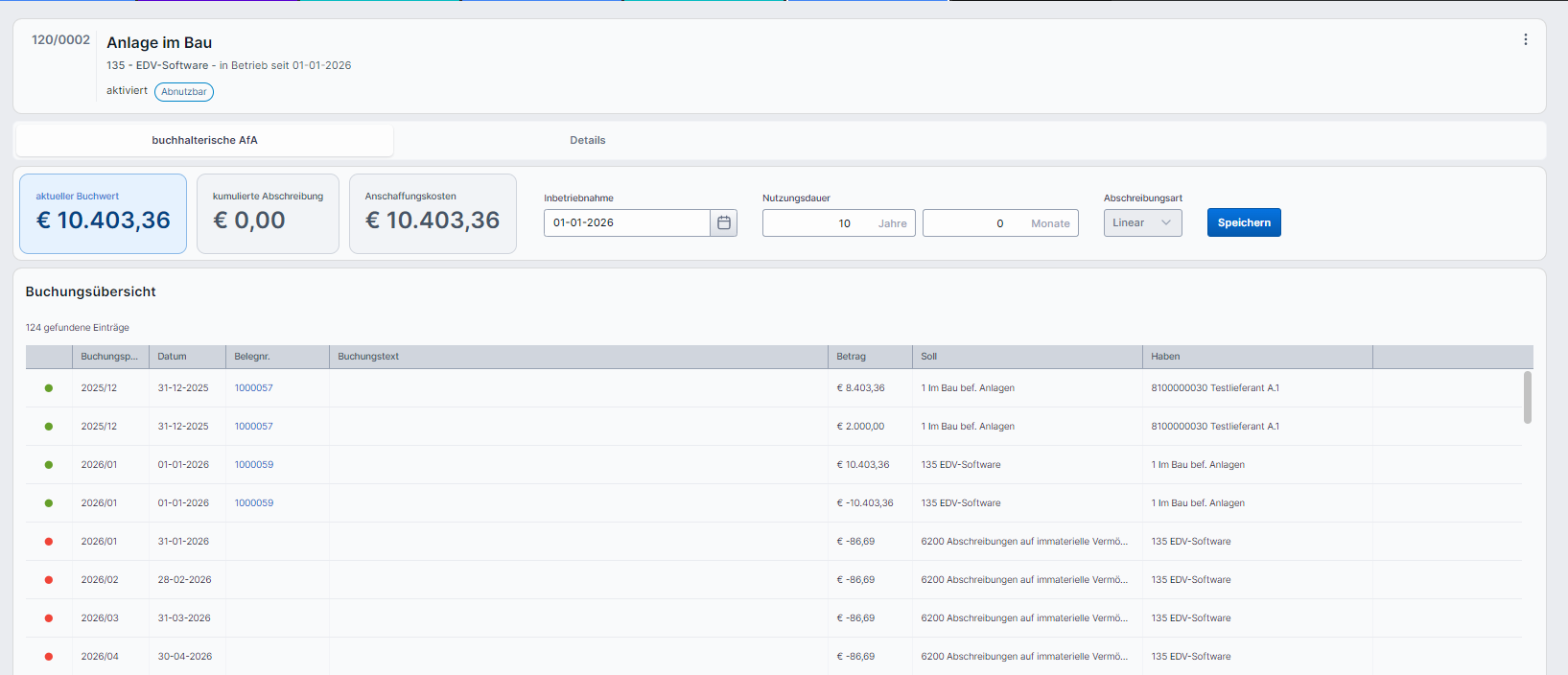Open Belegnr. 1000059 link with € 10.403,36
This screenshot has height=675, width=1568.
point(254,465)
